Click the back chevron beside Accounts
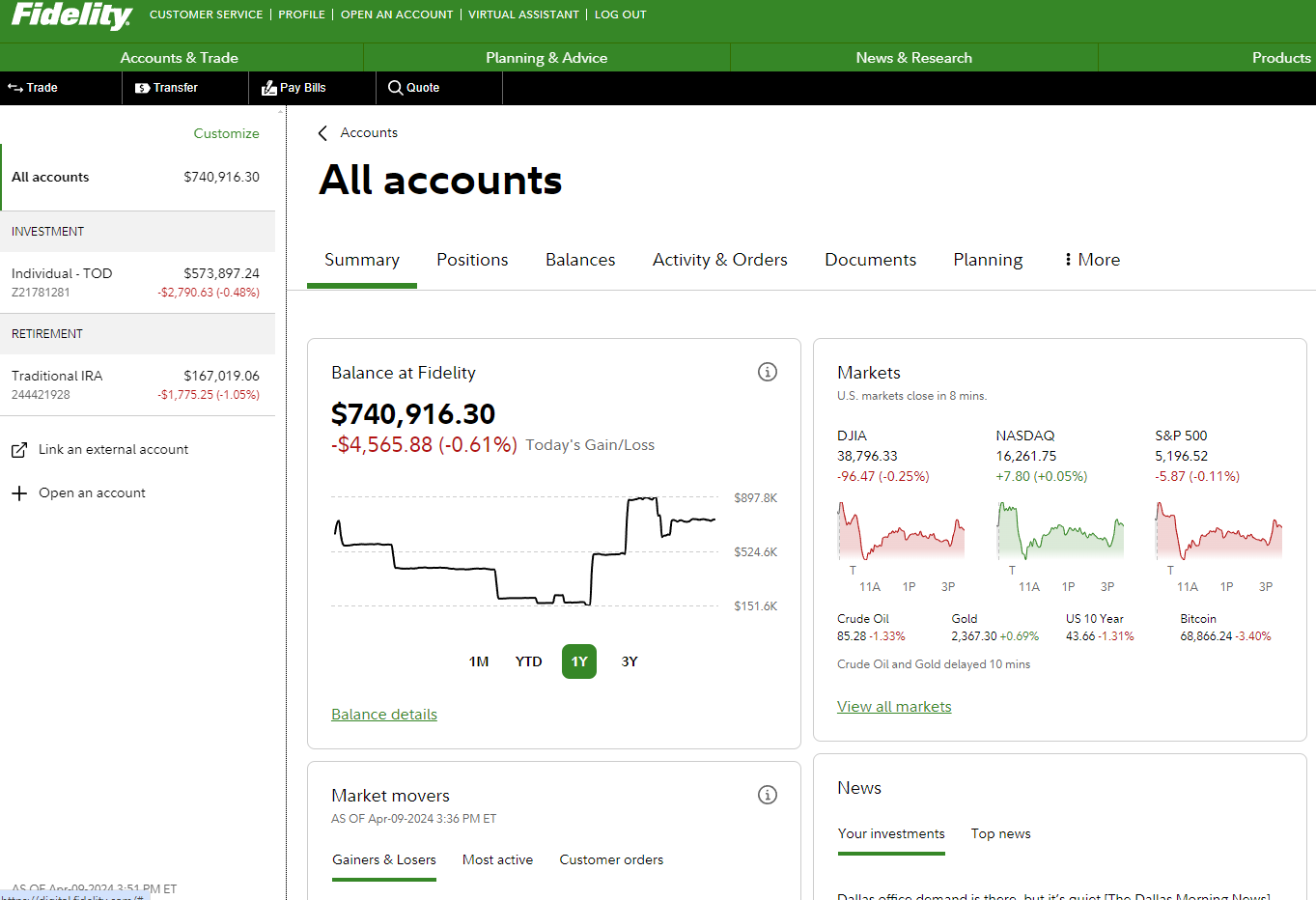 pos(322,133)
